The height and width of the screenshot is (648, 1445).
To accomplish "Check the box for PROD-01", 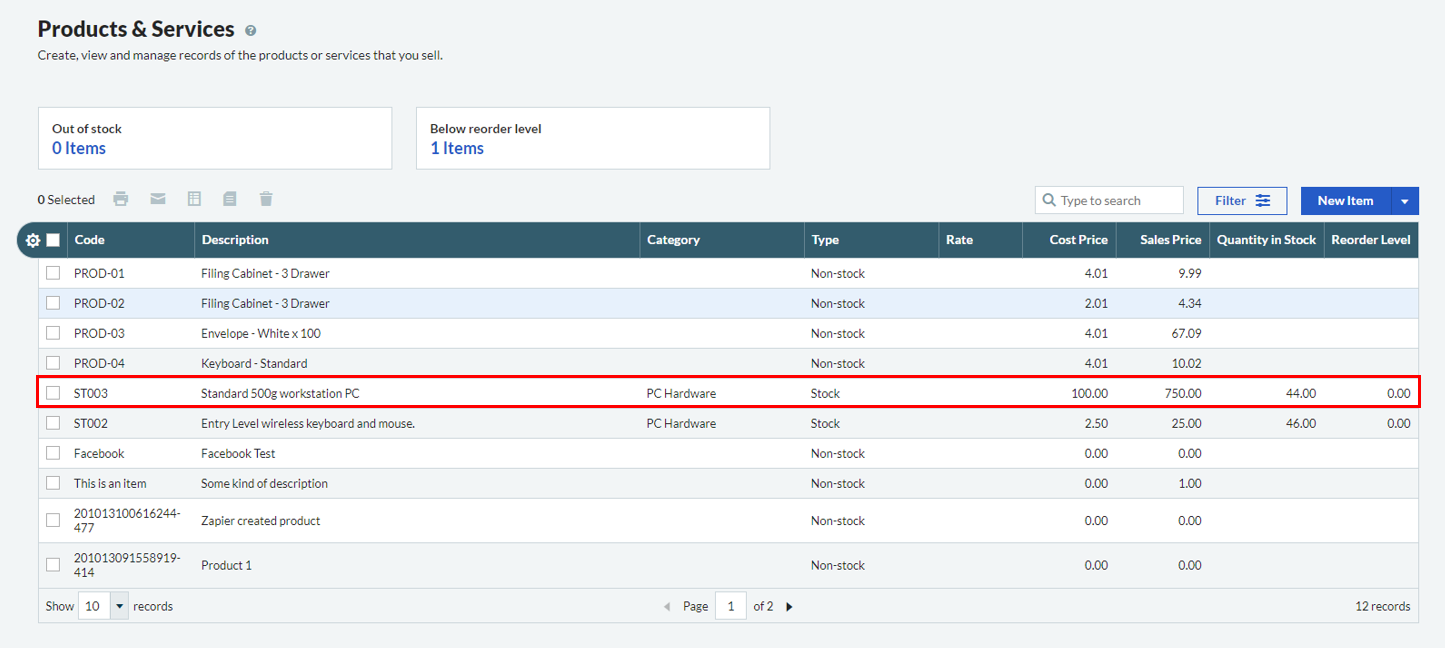I will (x=53, y=273).
